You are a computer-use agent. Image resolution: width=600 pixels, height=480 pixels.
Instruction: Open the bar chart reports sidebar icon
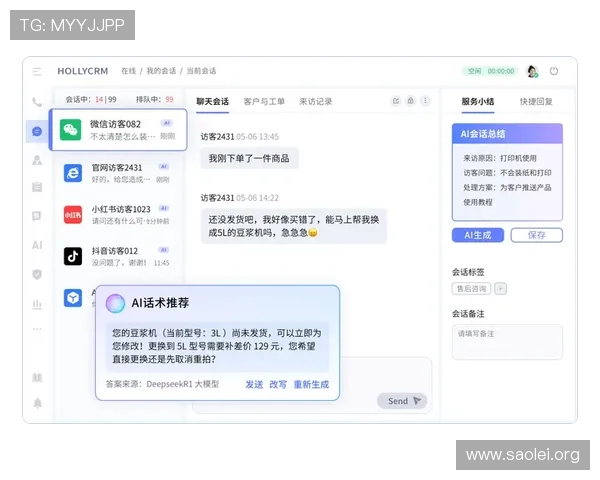(x=37, y=305)
